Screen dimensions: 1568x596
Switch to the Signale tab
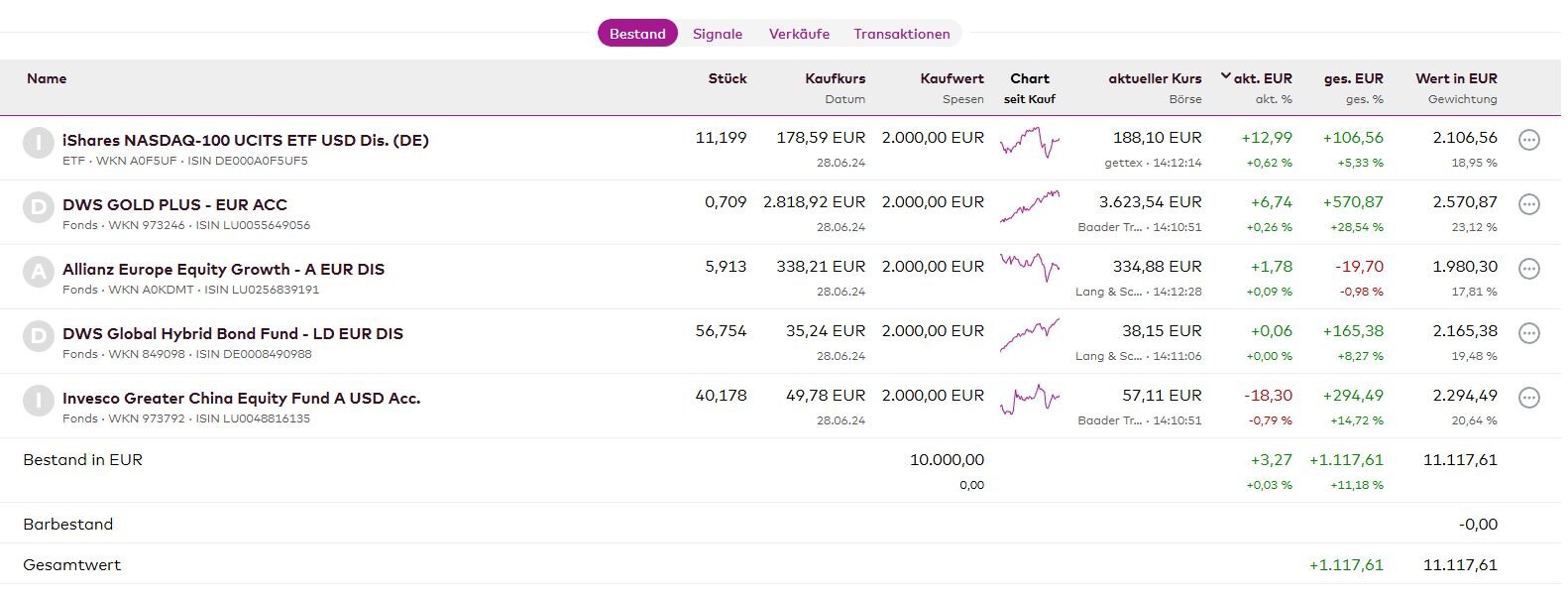718,34
